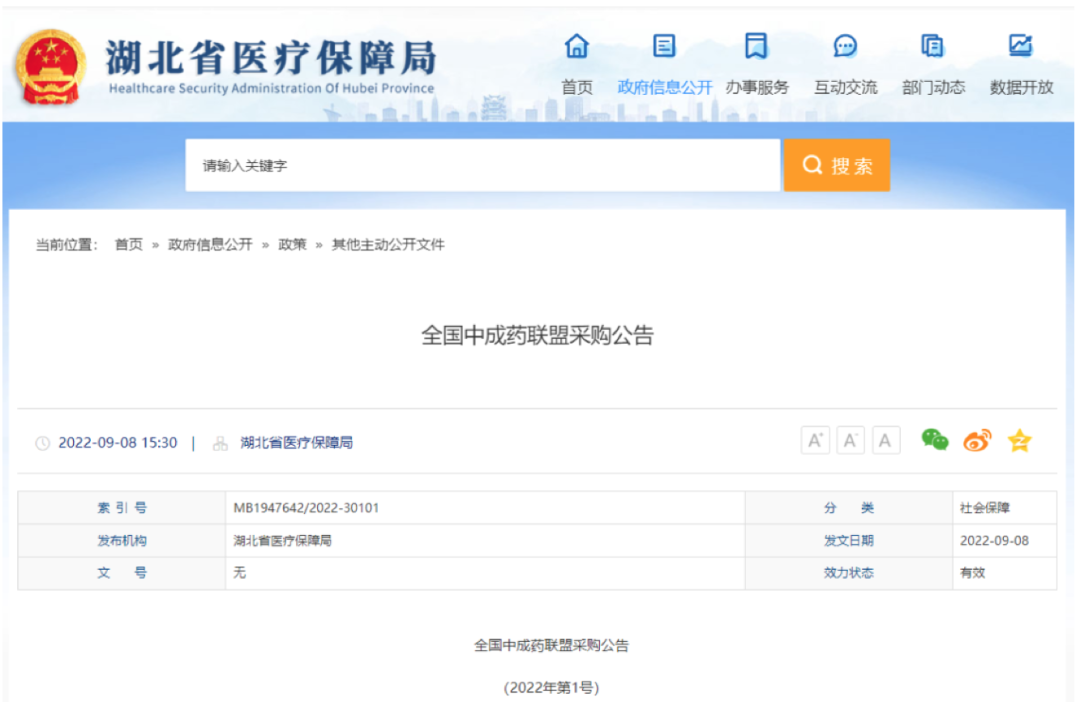The image size is (1080, 702).
Task: Click the 办事服务 bookmark icon
Action: click(756, 46)
